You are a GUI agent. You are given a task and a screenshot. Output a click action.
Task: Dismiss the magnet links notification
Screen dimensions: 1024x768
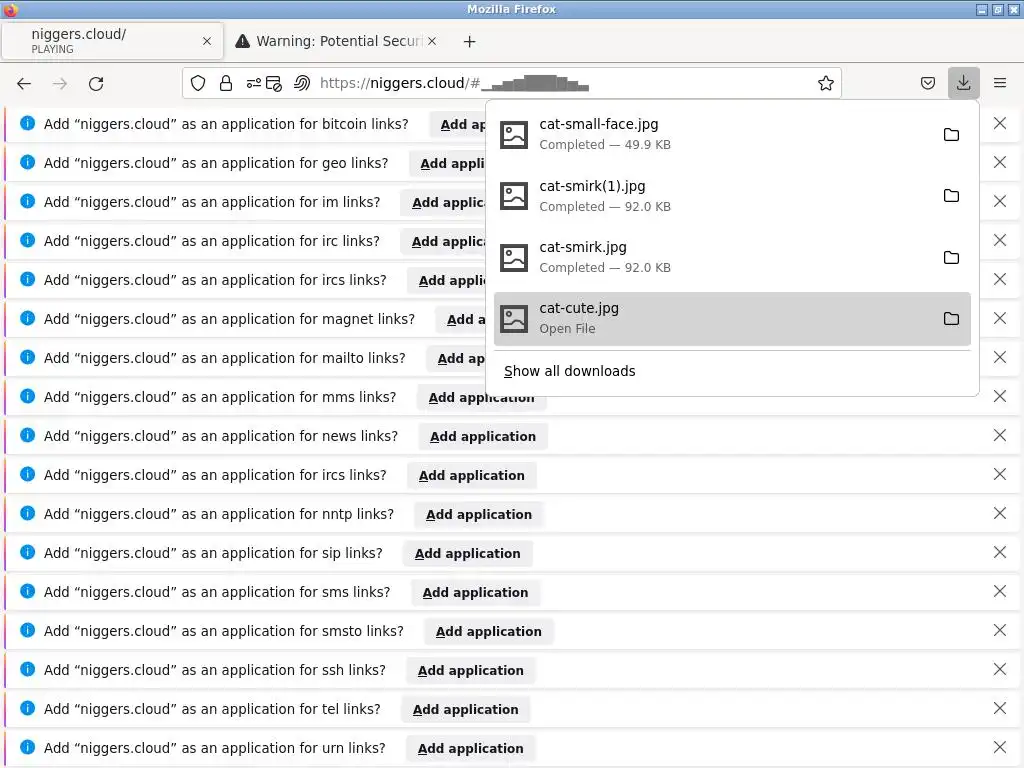point(1000,318)
